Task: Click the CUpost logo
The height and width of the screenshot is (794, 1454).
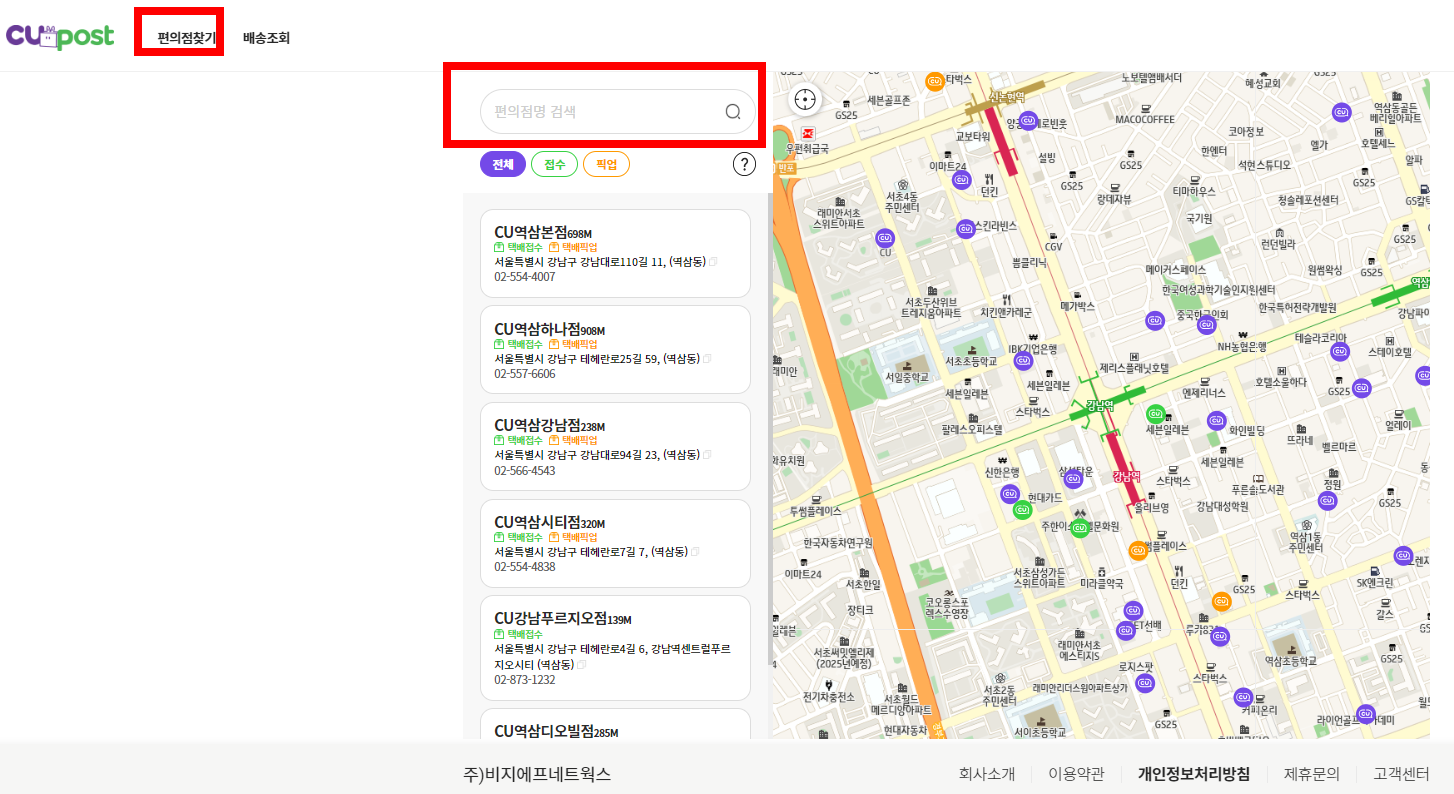Action: pos(59,36)
